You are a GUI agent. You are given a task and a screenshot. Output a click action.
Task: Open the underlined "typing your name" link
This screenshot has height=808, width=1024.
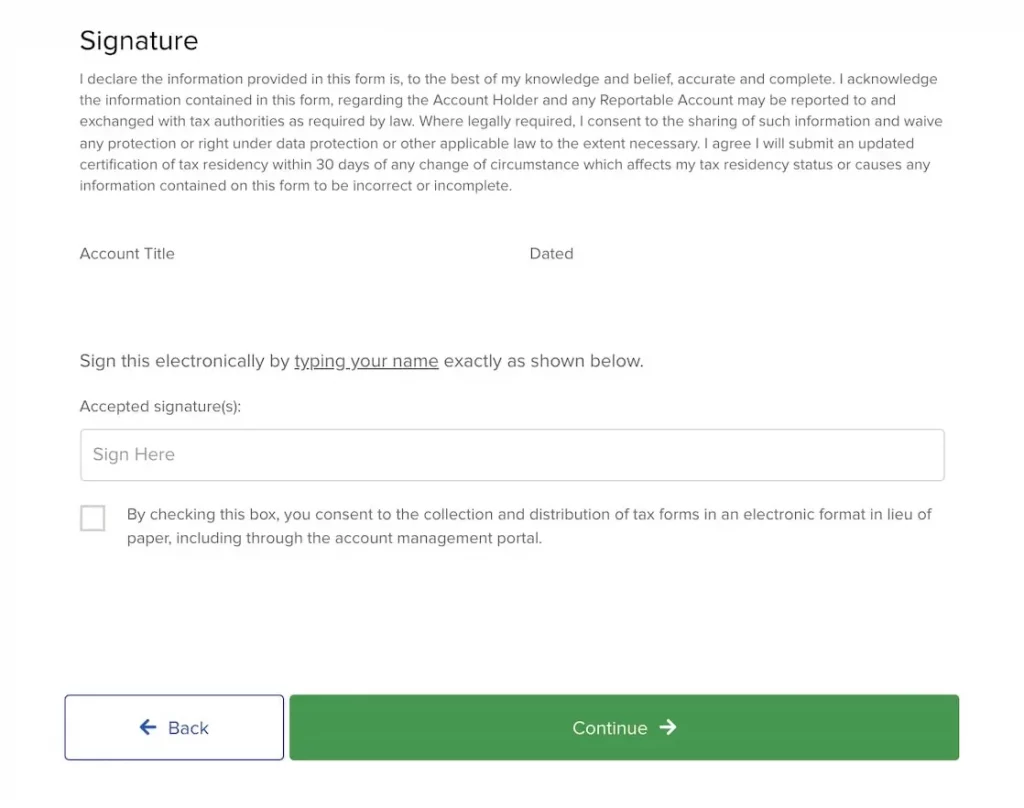point(366,361)
